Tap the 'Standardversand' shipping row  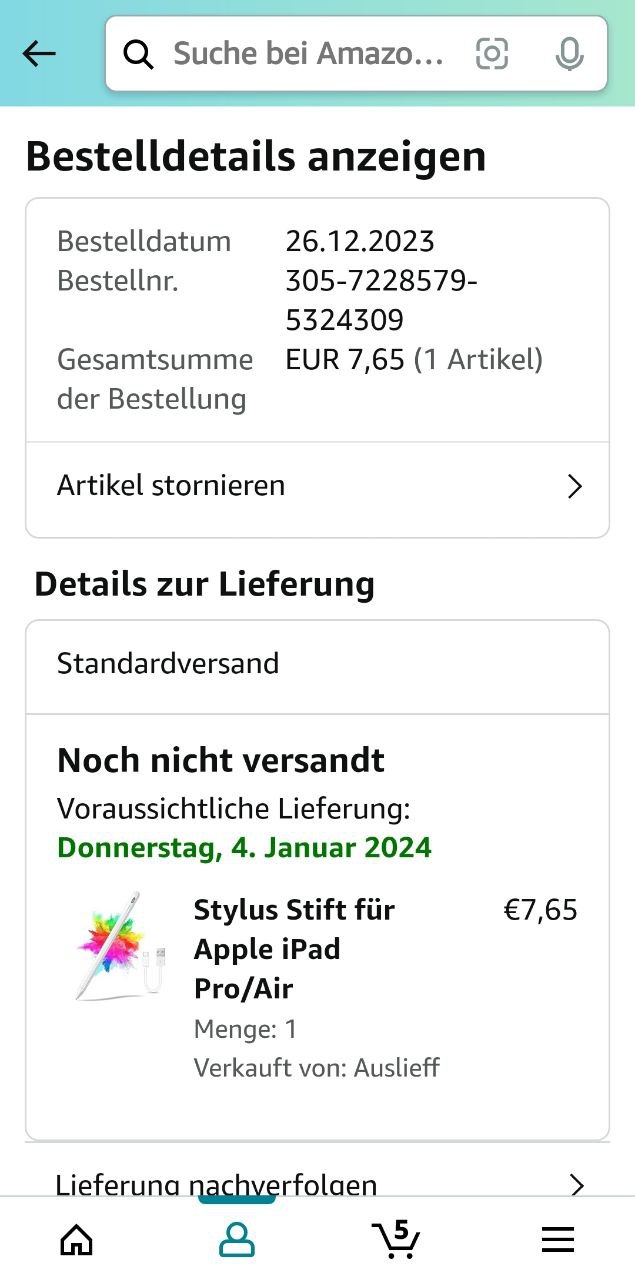point(168,664)
